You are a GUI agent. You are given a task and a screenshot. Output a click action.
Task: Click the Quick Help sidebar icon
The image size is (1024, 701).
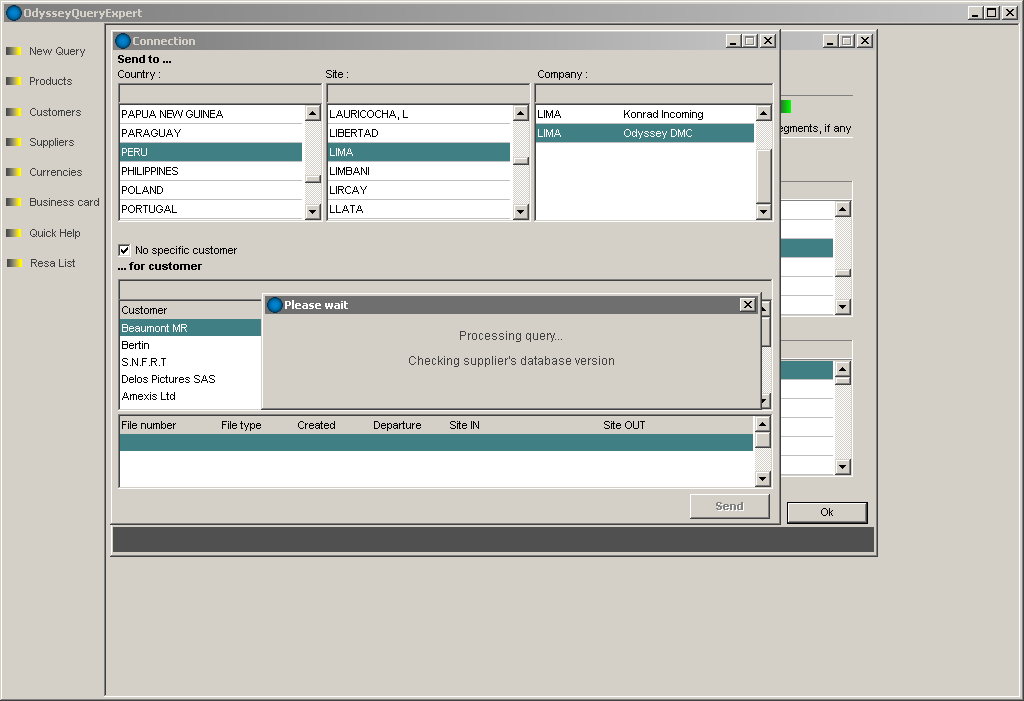point(13,233)
